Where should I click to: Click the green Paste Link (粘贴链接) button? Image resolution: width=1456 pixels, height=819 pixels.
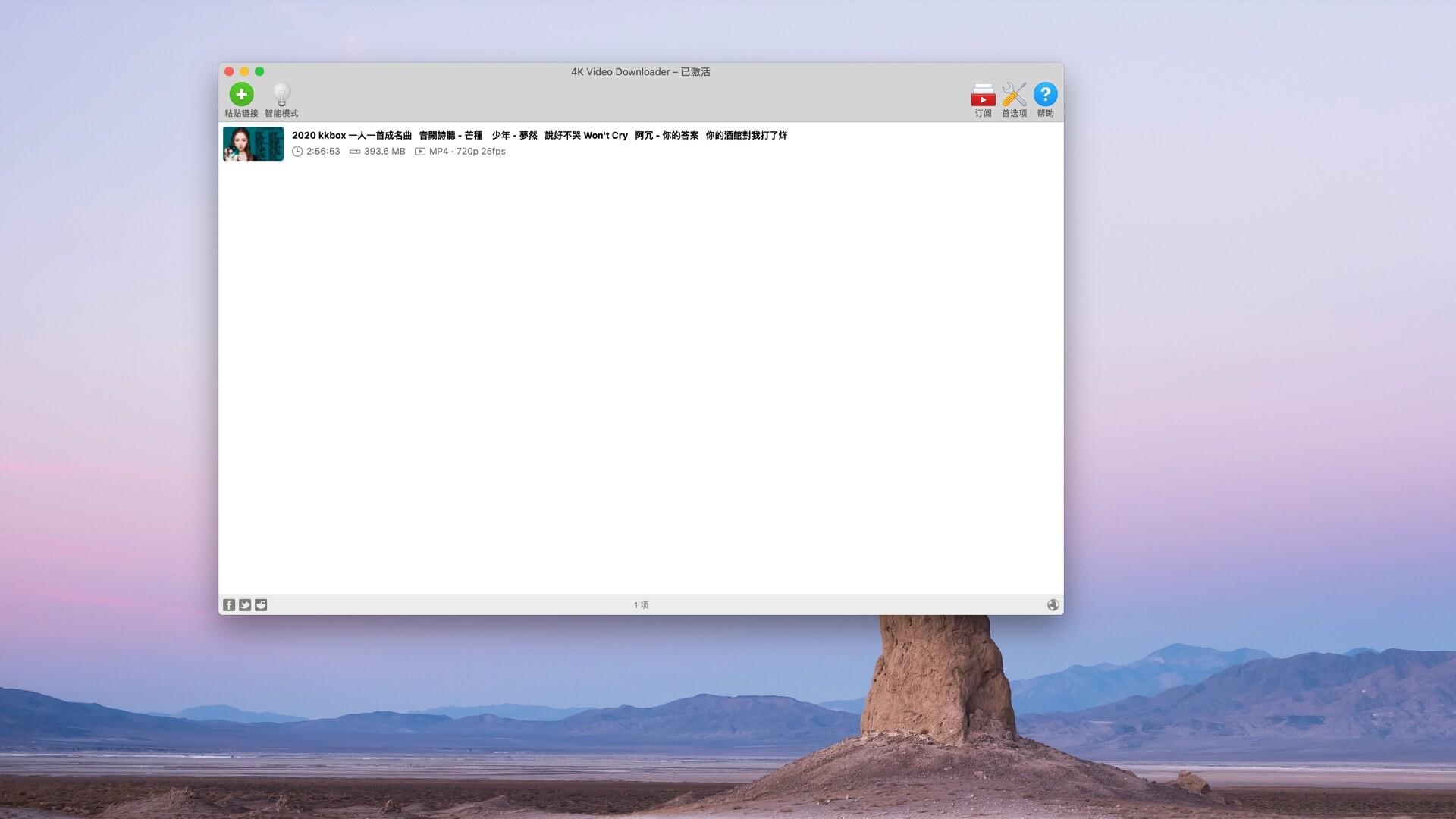241,95
